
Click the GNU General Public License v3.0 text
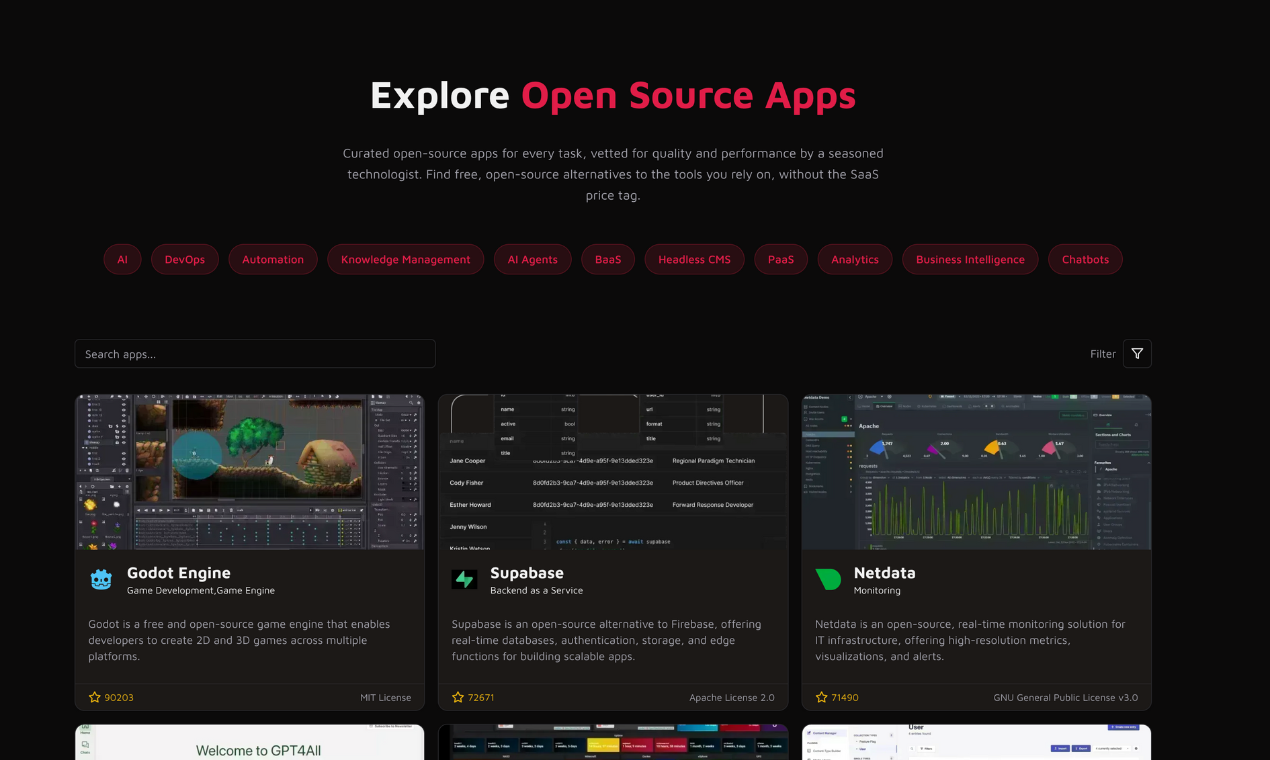click(1066, 698)
